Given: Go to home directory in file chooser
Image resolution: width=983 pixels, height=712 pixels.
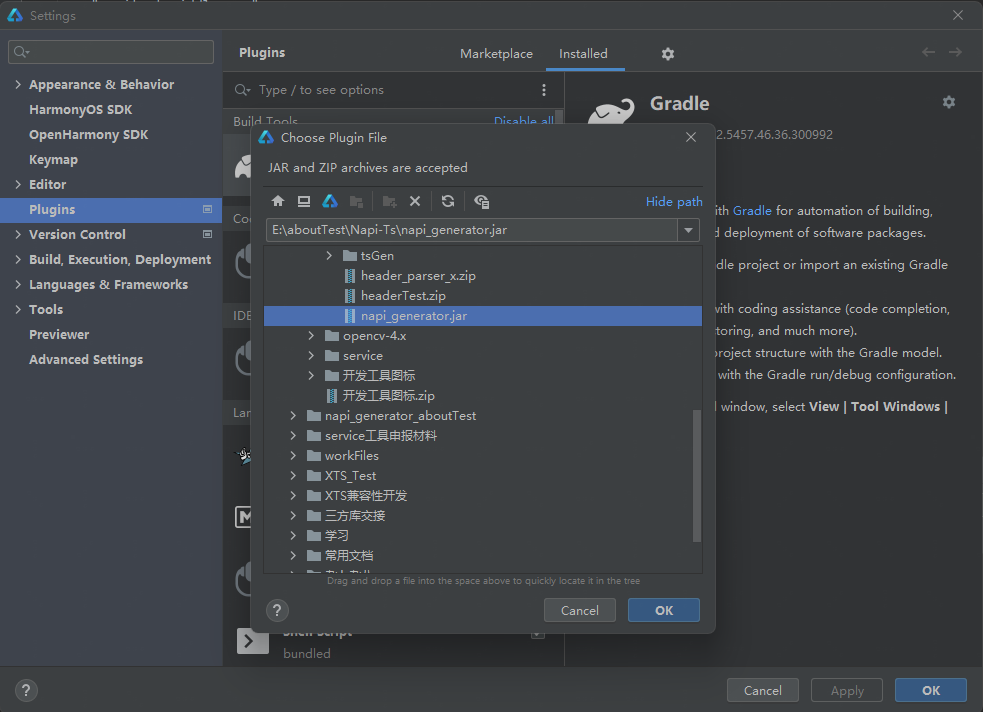Looking at the screenshot, I should [278, 201].
